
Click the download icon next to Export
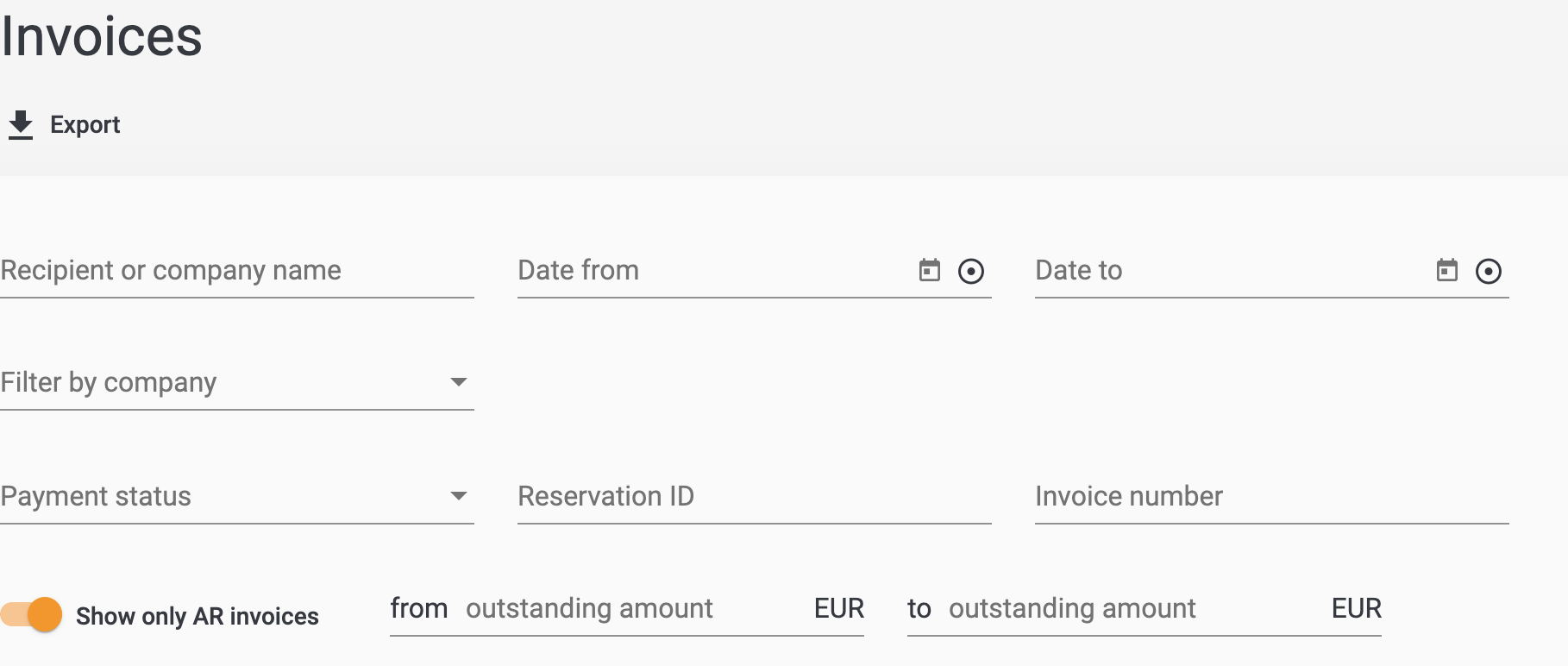click(21, 124)
